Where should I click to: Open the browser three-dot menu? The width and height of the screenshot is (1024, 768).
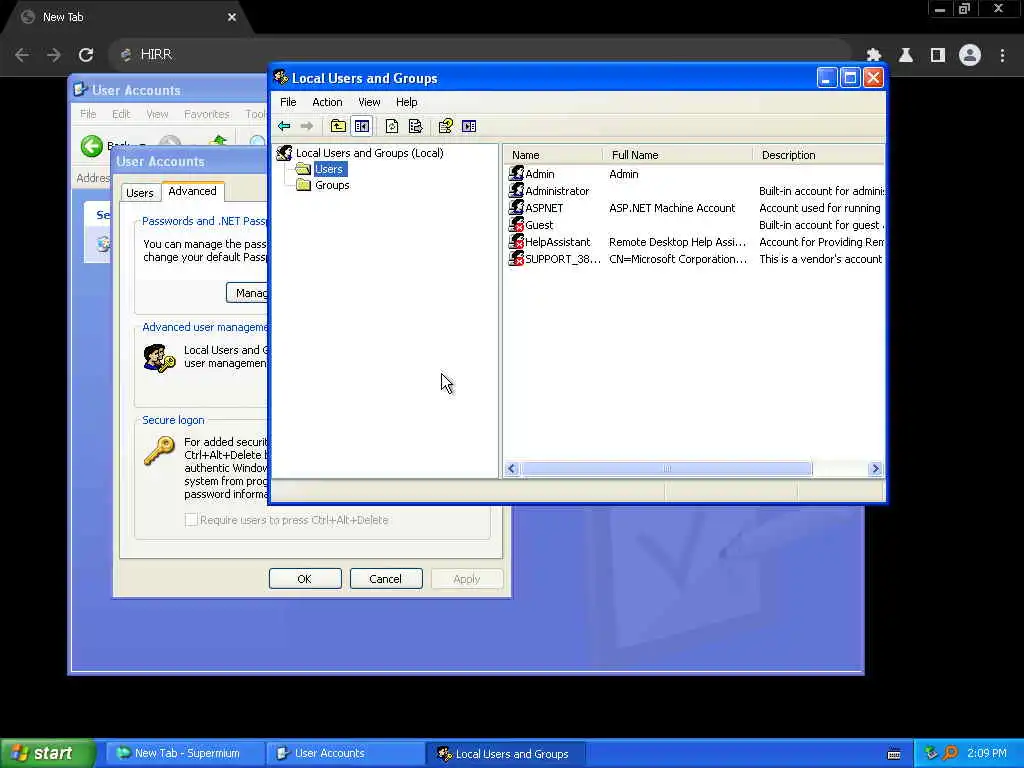(1002, 55)
